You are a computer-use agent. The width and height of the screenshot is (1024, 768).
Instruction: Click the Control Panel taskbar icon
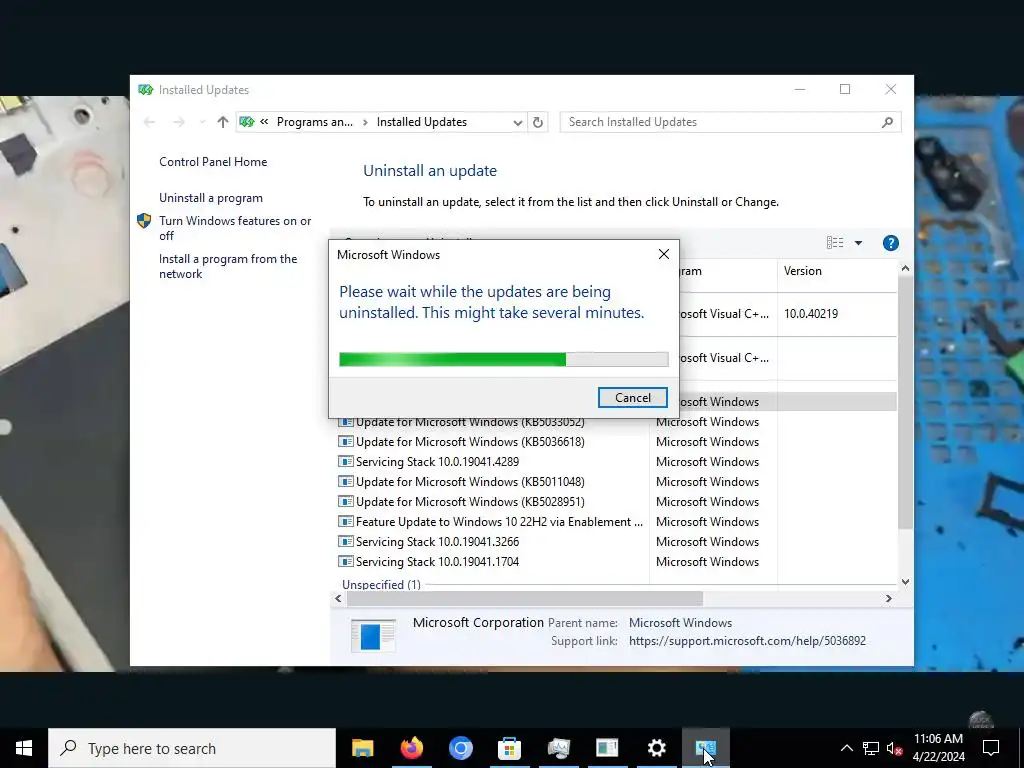pos(705,748)
